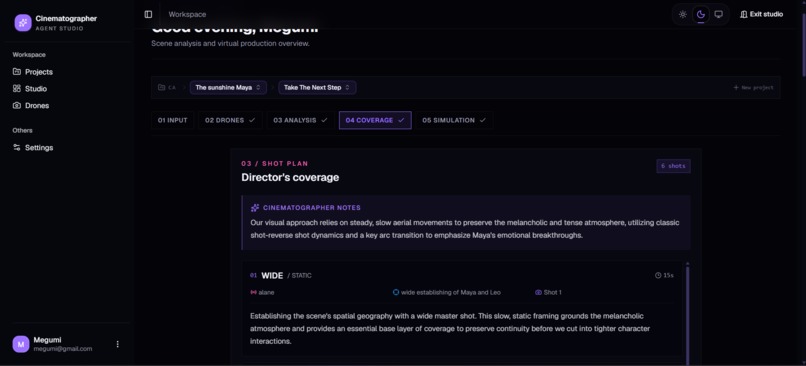Expand The sunshine Maya project dropdown

(228, 87)
